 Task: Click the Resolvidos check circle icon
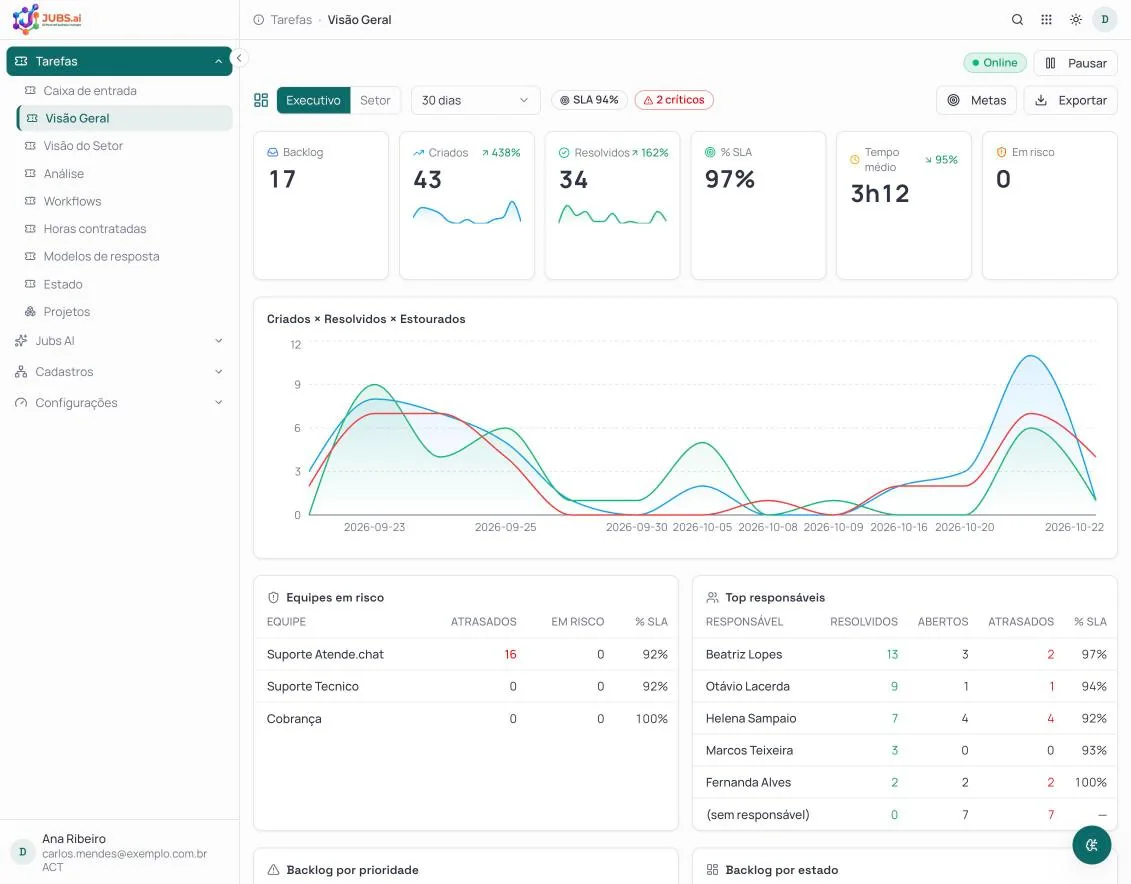tap(564, 153)
